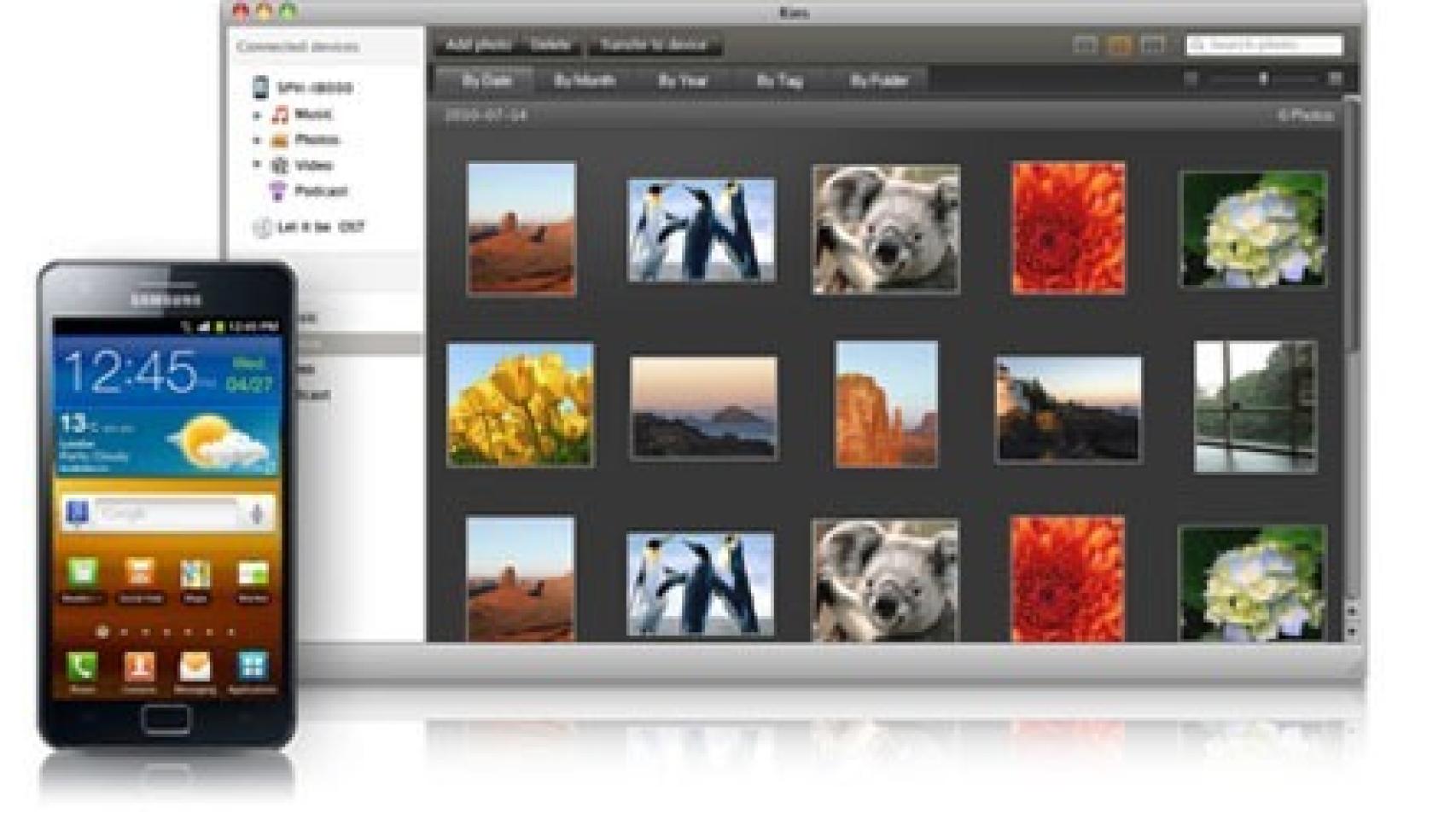Switch to the By Tag tab

click(x=779, y=81)
